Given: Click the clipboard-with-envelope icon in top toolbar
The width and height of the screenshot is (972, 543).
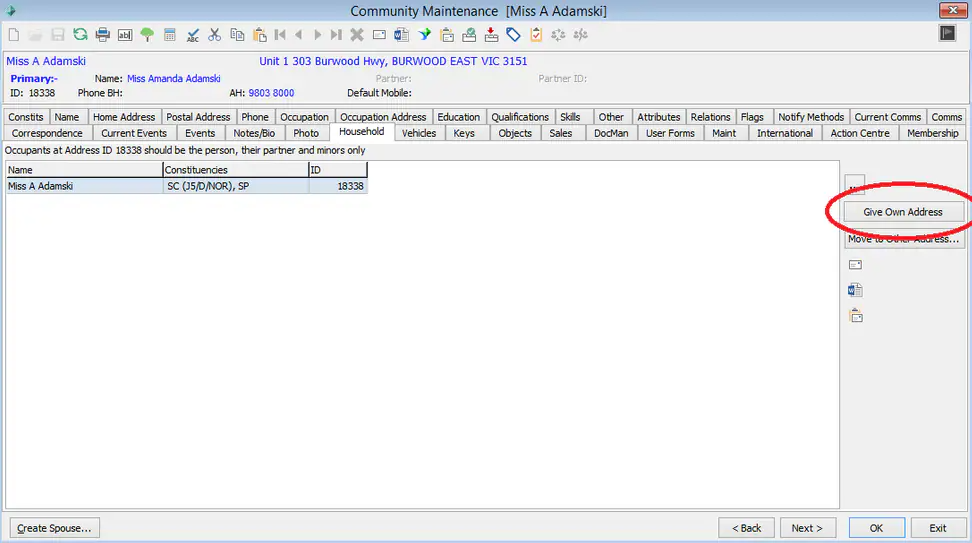Looking at the screenshot, I should pyautogui.click(x=446, y=35).
